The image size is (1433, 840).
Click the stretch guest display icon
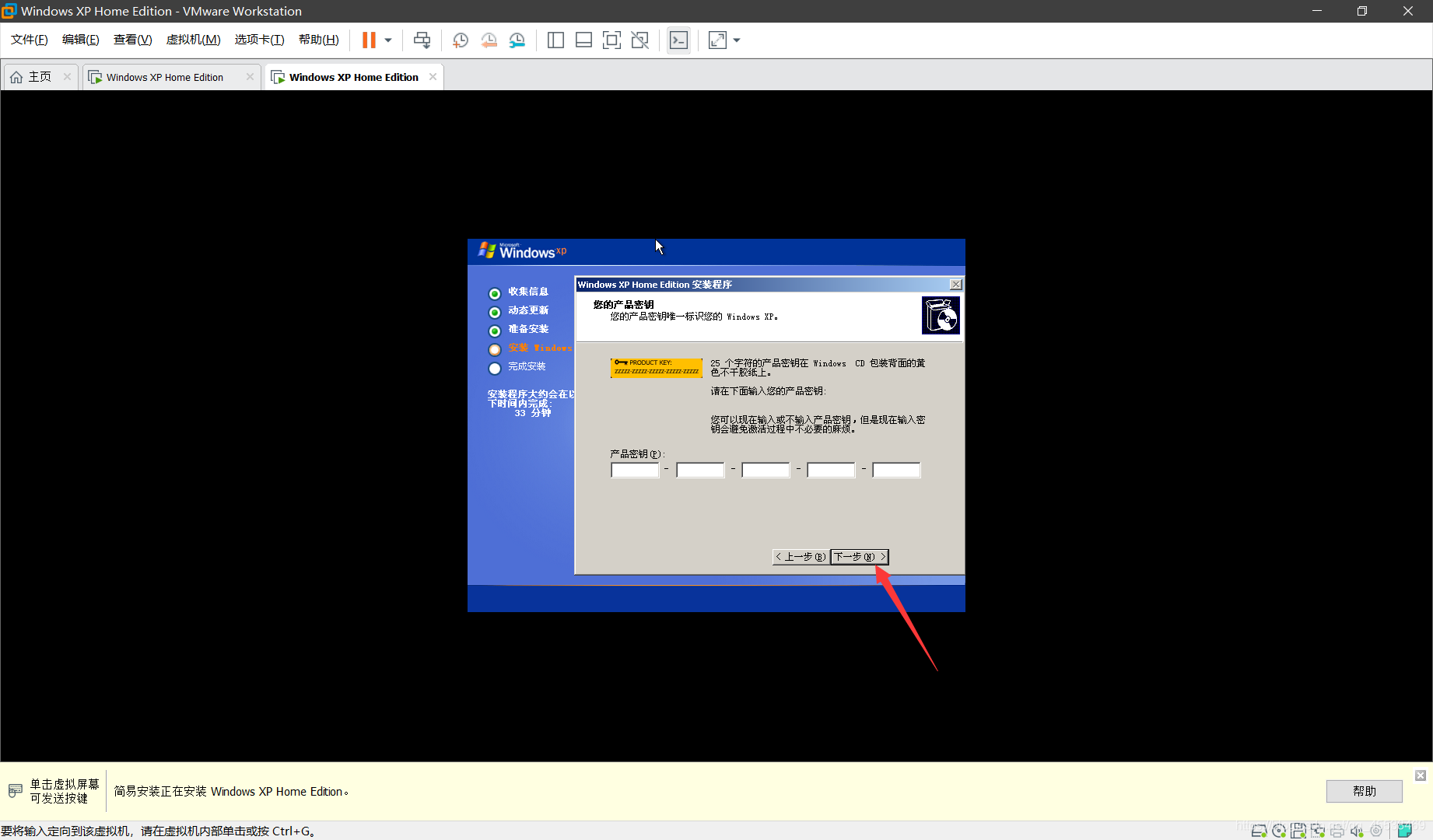coord(717,40)
